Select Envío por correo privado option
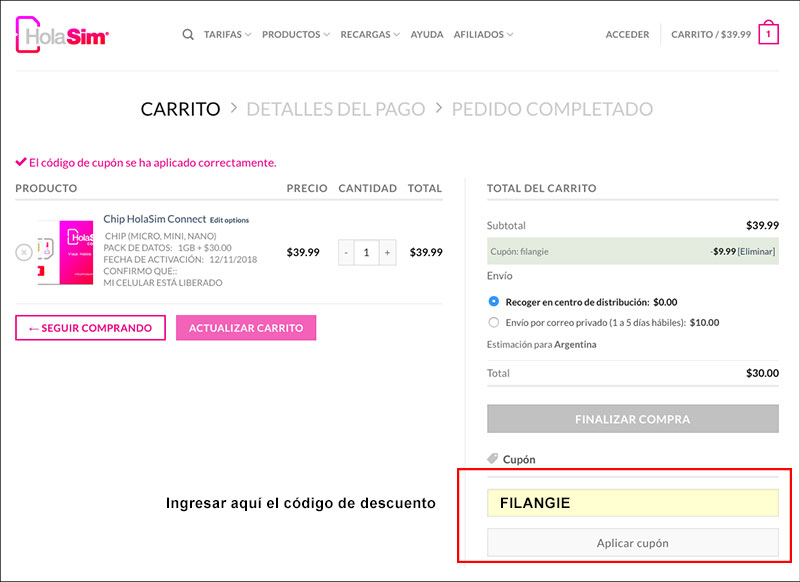Image resolution: width=800 pixels, height=582 pixels. [x=493, y=322]
